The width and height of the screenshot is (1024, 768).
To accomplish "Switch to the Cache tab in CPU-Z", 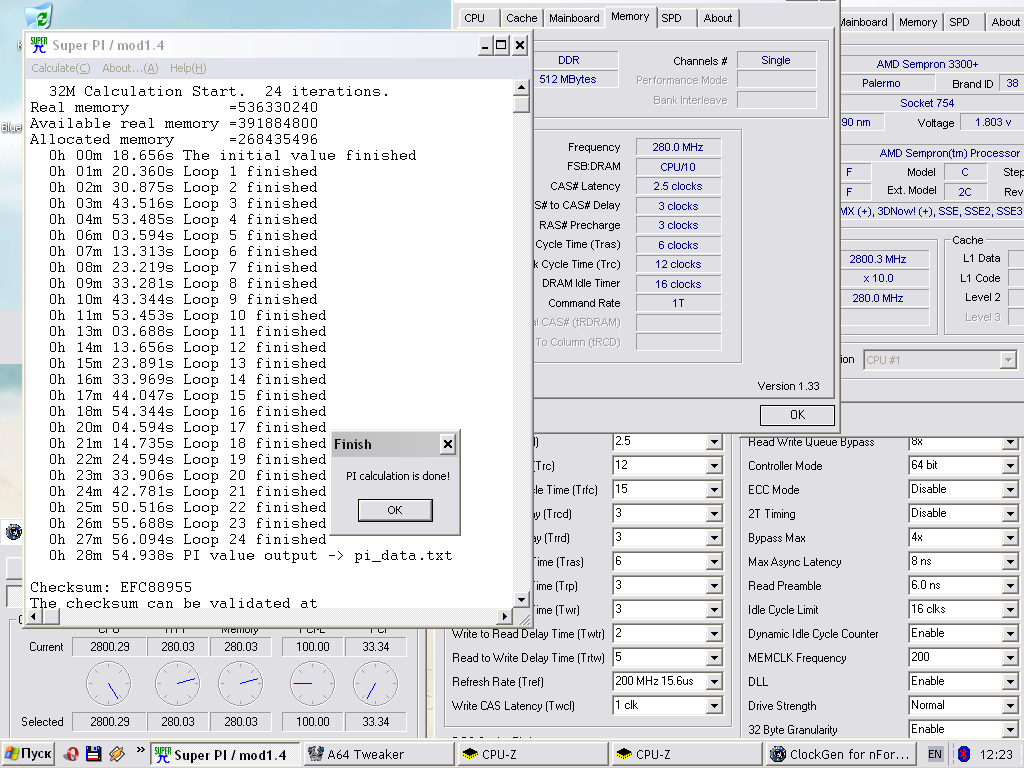I will pyautogui.click(x=522, y=18).
